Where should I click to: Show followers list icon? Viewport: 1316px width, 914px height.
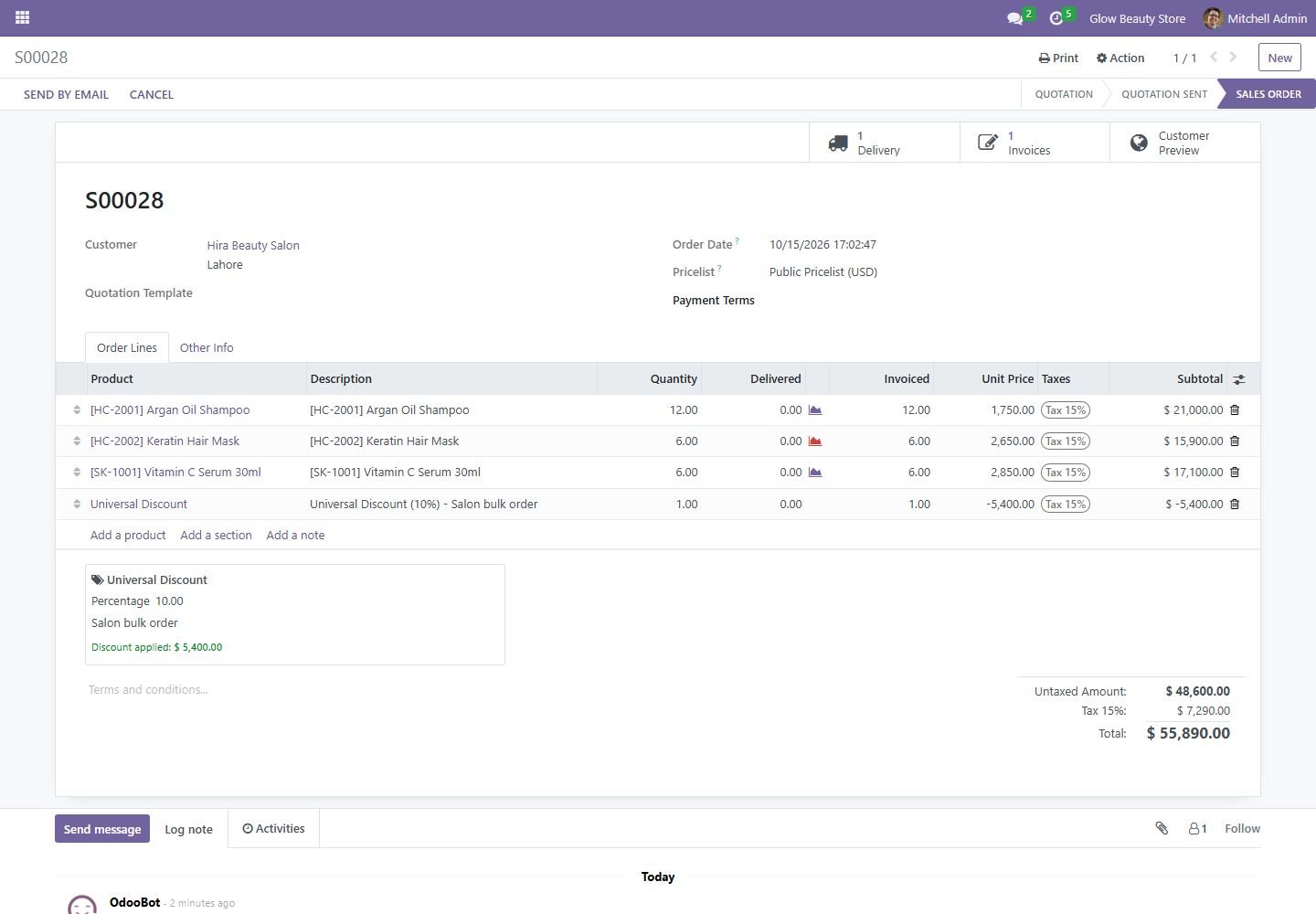[1197, 829]
